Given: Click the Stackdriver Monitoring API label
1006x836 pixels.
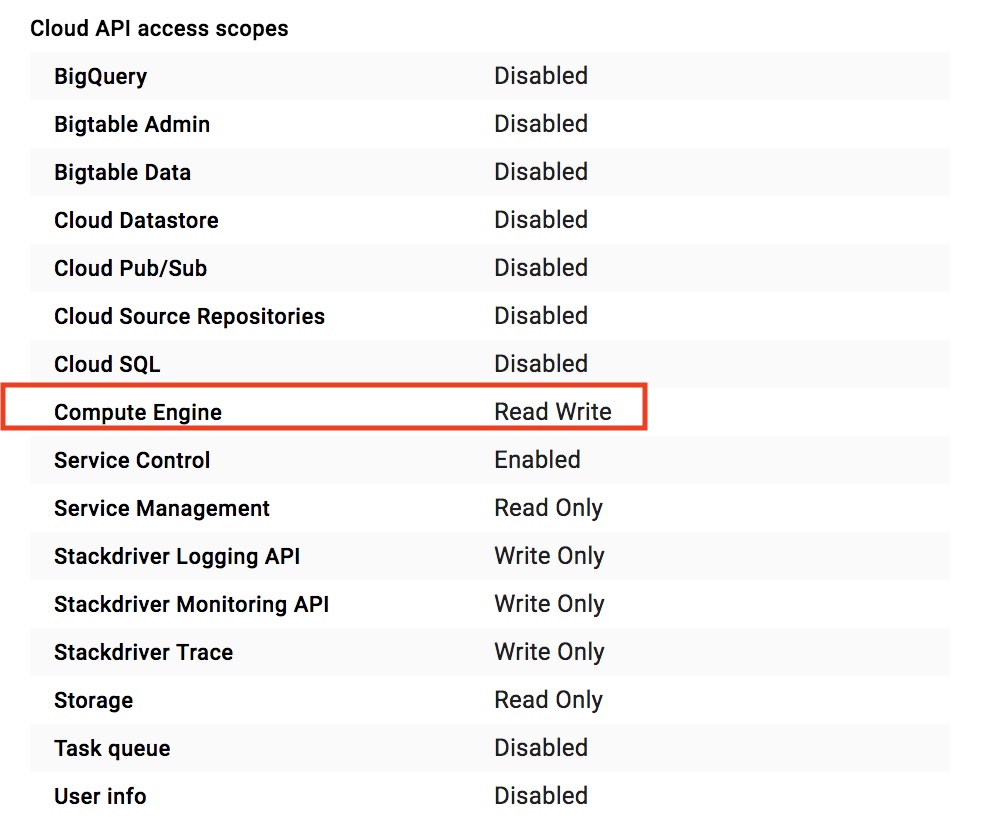Looking at the screenshot, I should coord(192,604).
